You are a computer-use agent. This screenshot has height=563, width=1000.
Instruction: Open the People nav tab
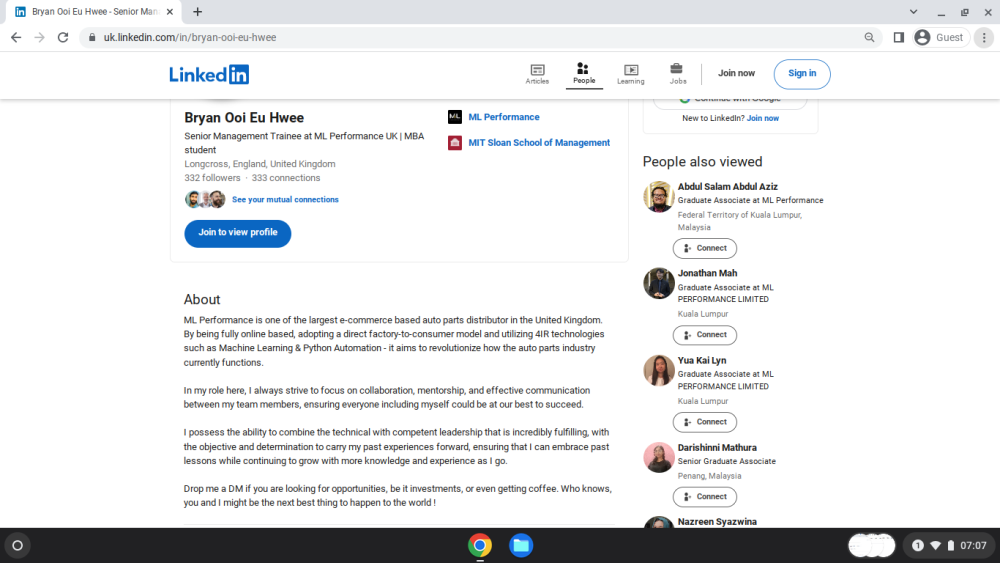(x=584, y=74)
